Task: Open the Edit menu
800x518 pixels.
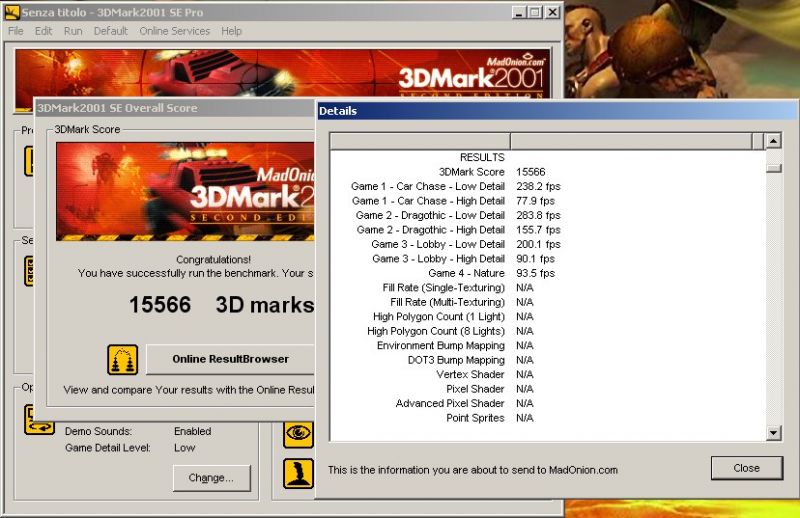Action: coord(43,31)
